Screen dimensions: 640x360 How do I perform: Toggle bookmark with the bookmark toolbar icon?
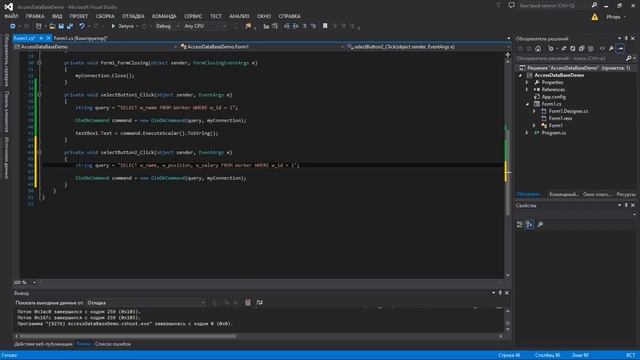(325, 26)
